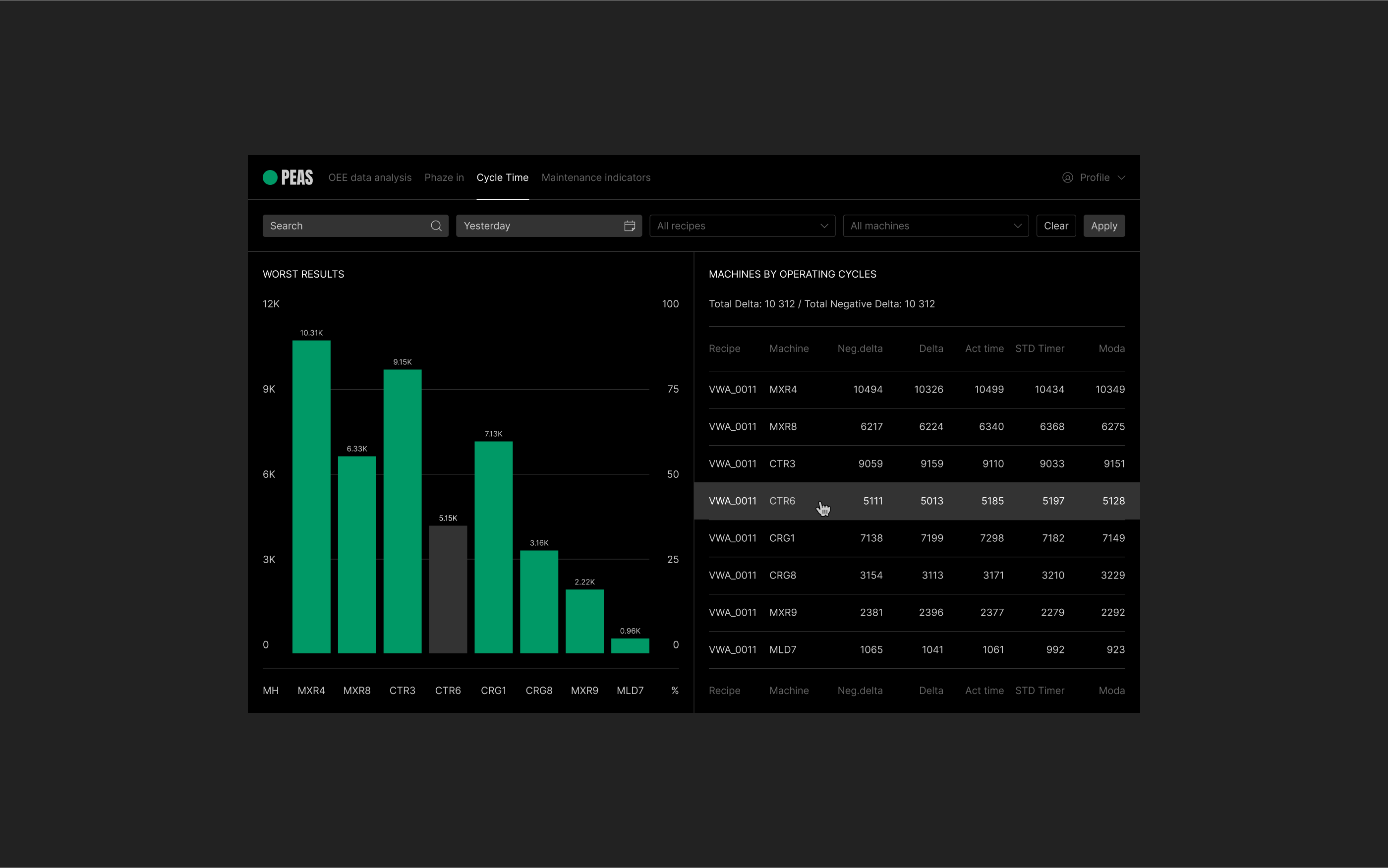Click the Profile user avatar icon
1388x868 pixels.
[1067, 177]
